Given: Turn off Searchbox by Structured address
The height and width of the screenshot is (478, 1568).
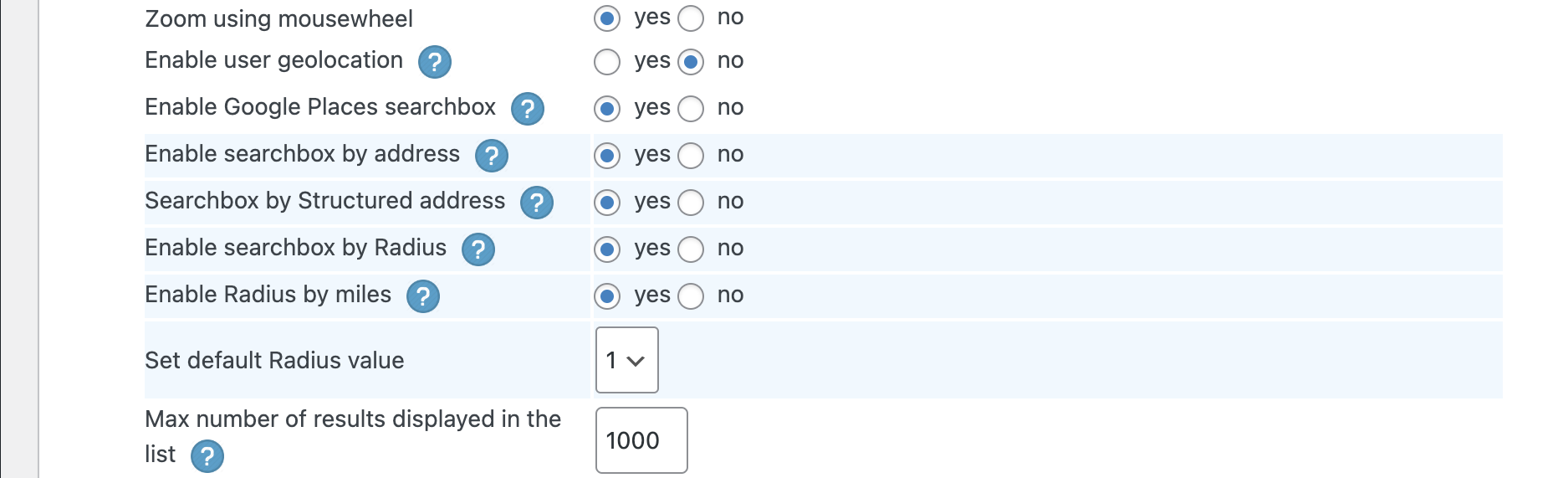Looking at the screenshot, I should (691, 203).
